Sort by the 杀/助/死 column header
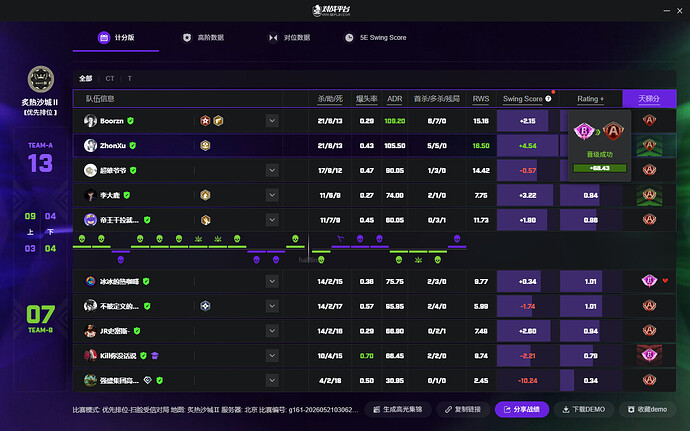 330,99
